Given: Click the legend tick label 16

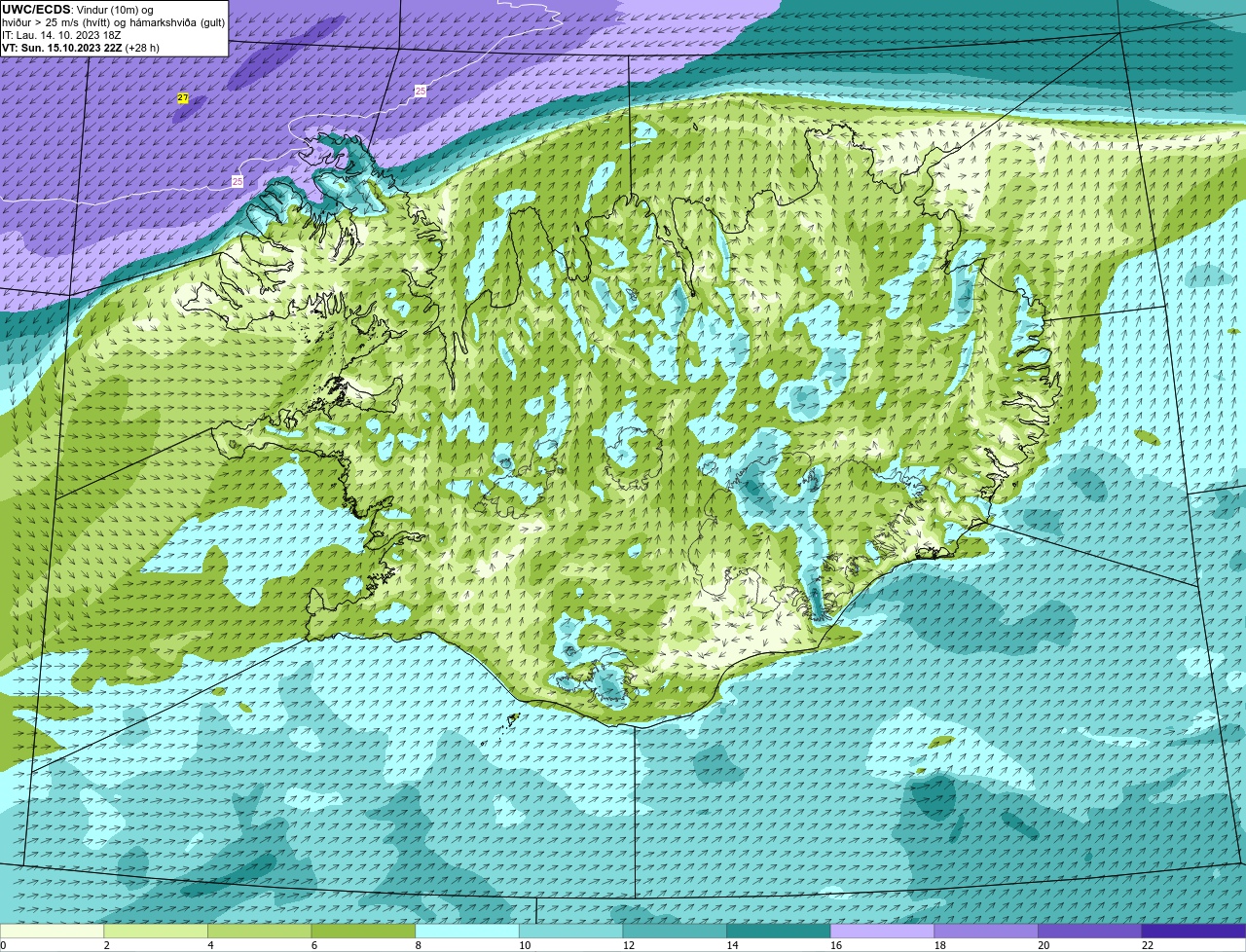Looking at the screenshot, I should pos(836,945).
